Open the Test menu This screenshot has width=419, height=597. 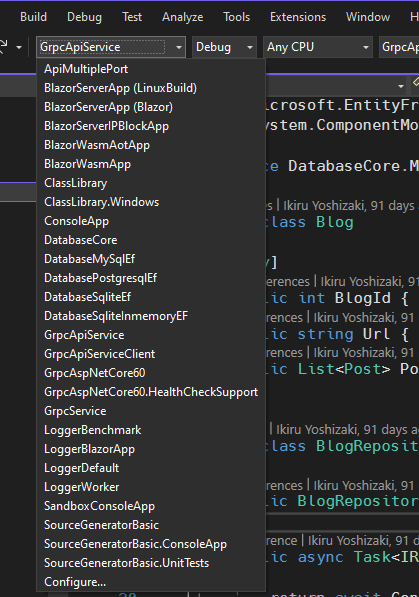tap(132, 17)
